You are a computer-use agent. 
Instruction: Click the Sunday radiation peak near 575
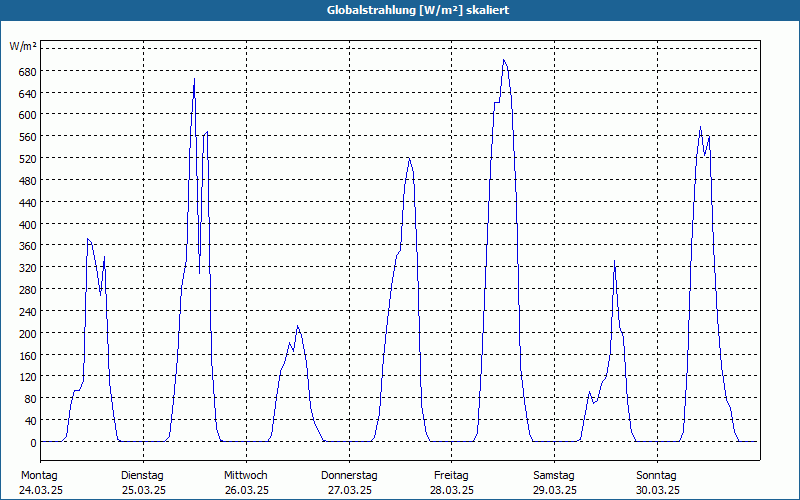[701, 127]
